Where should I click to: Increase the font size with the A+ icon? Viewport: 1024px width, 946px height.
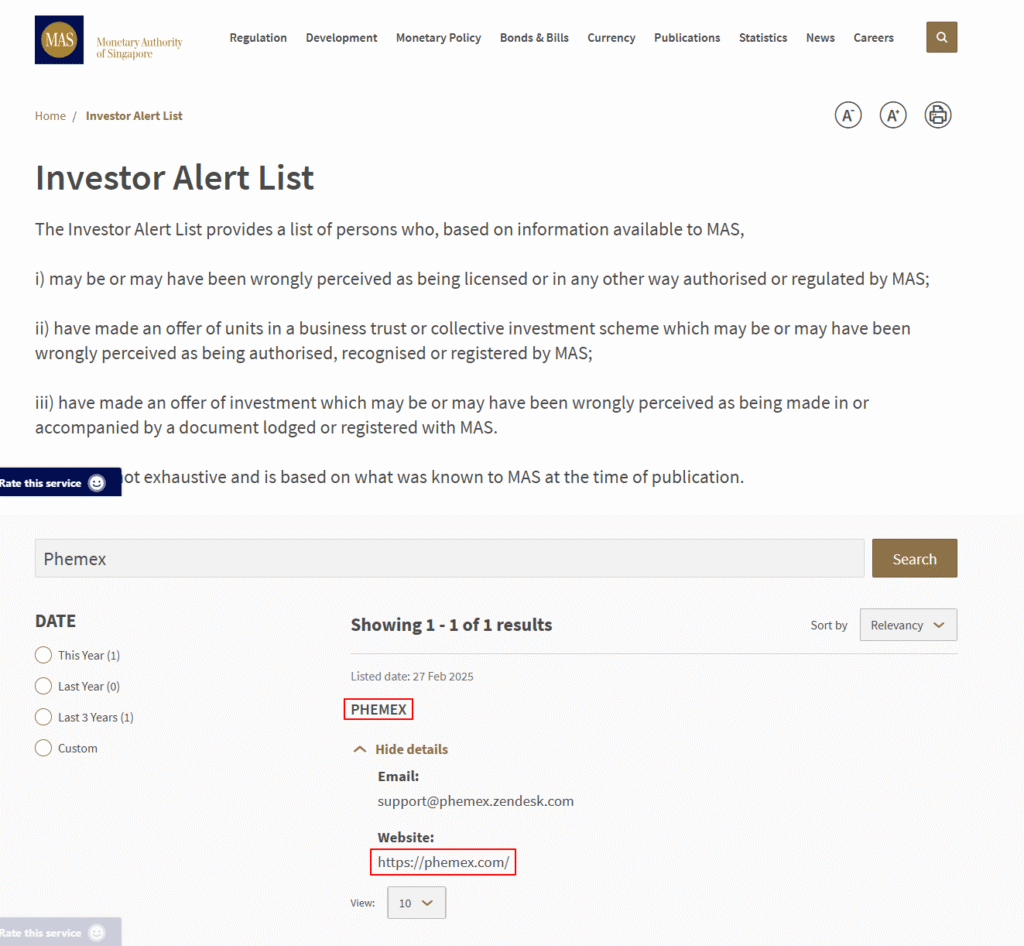tap(892, 115)
